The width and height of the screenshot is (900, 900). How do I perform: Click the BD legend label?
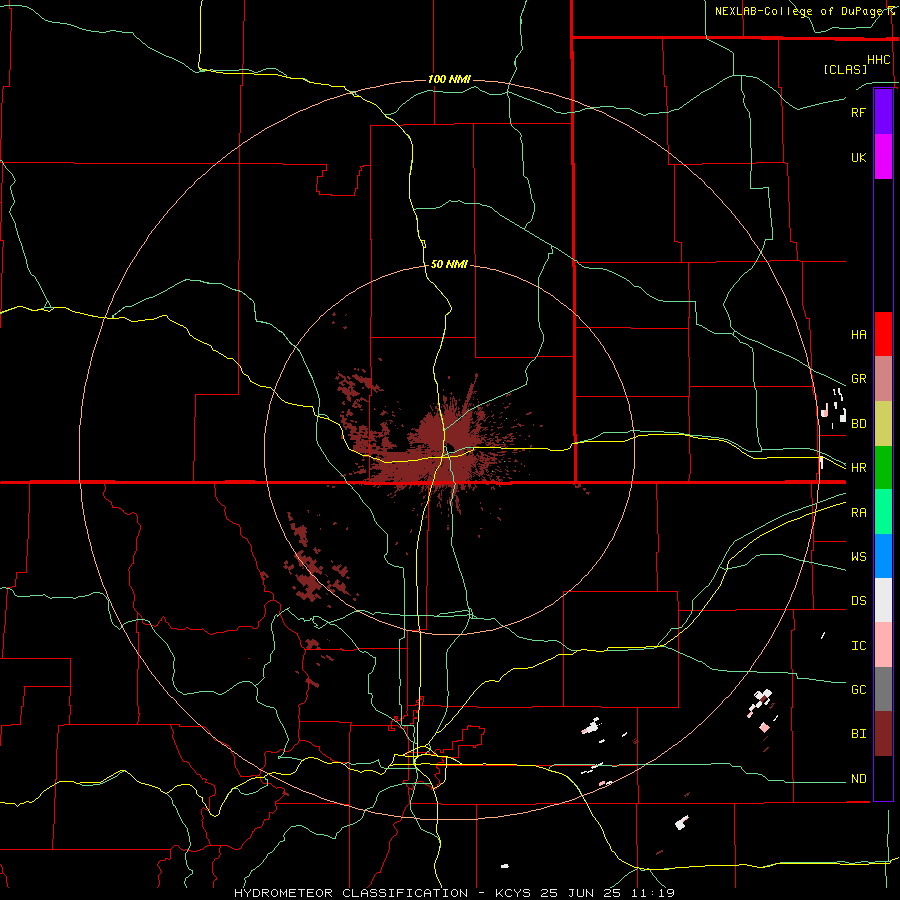[858, 424]
